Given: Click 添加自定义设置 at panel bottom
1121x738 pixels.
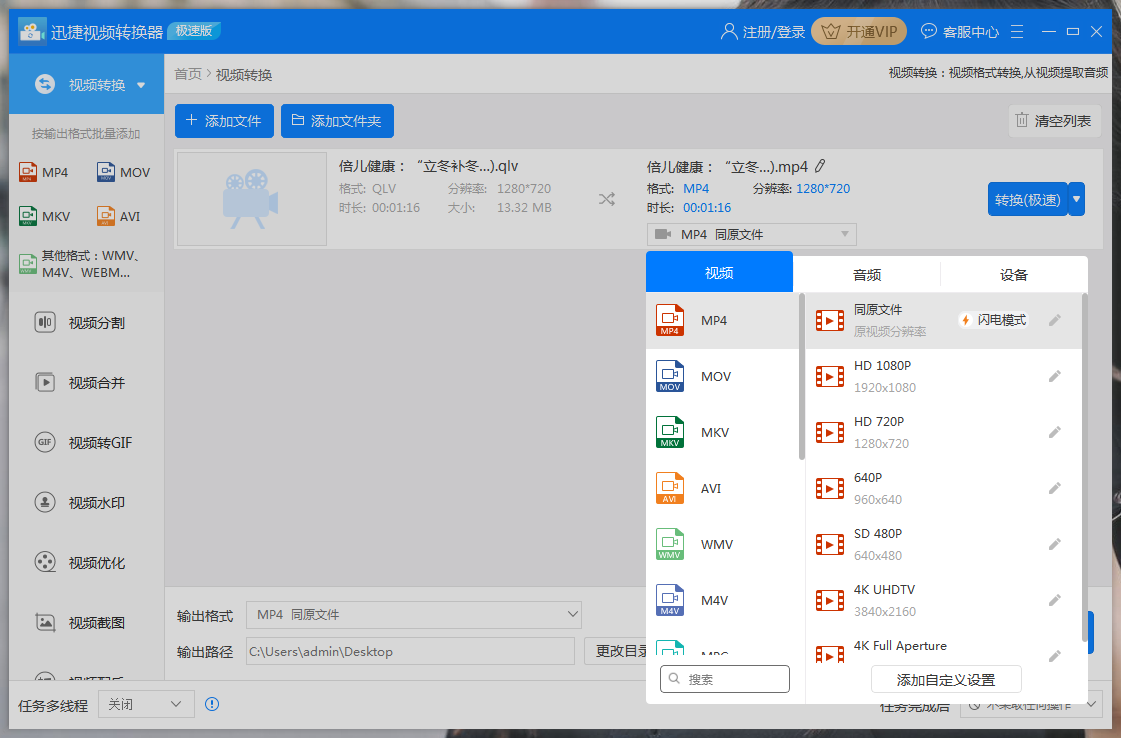Looking at the screenshot, I should click(946, 679).
